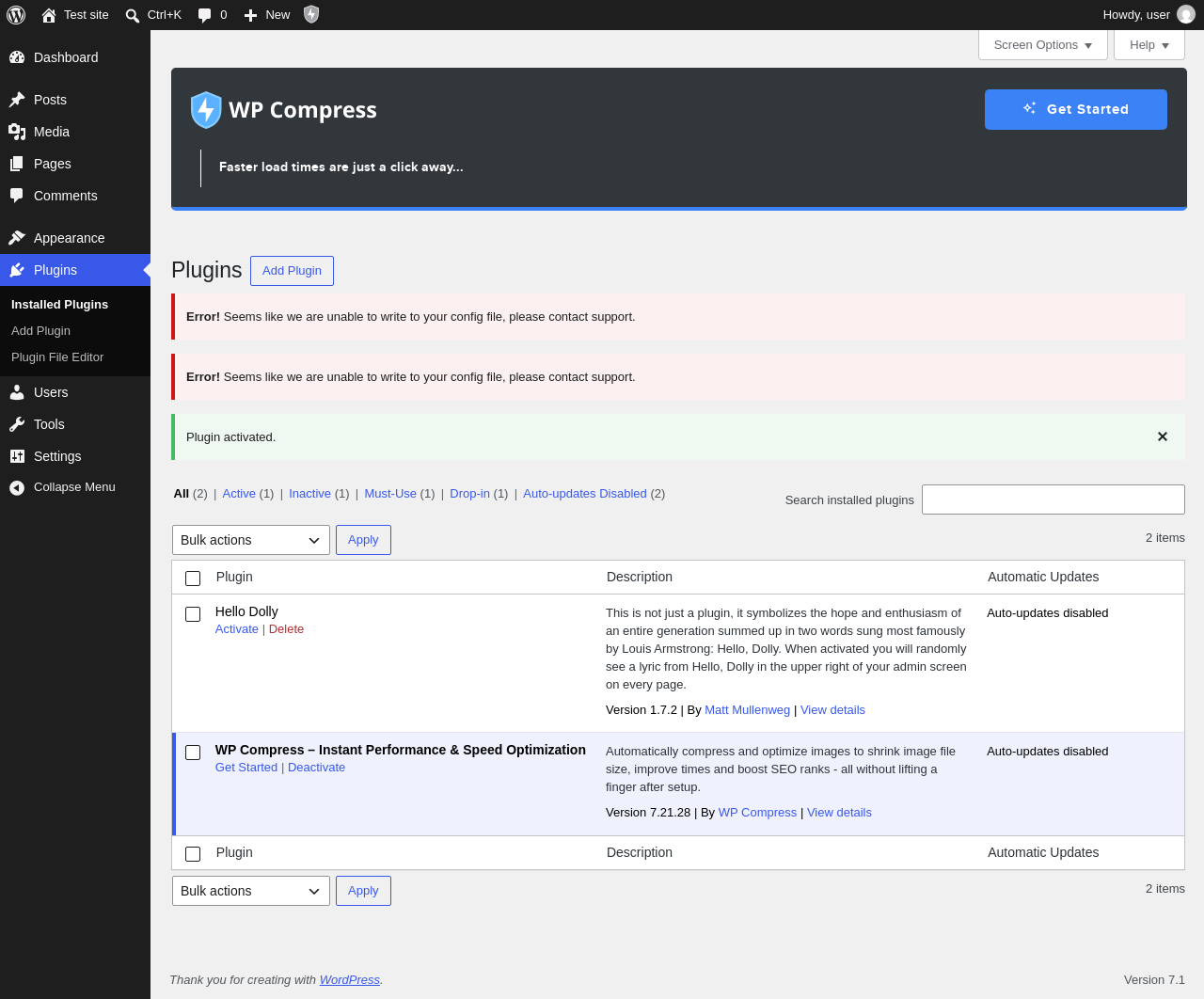Open WordPress link in footer

(x=349, y=980)
